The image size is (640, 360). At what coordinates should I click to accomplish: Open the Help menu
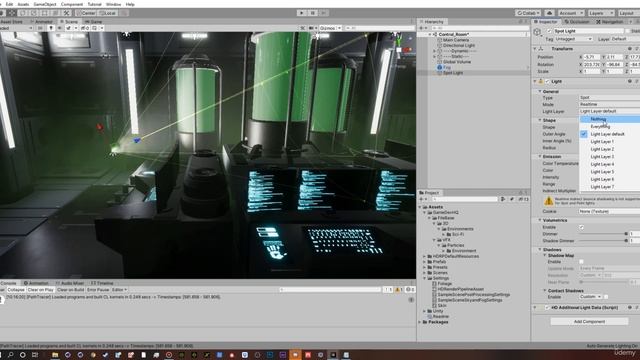tap(130, 4)
